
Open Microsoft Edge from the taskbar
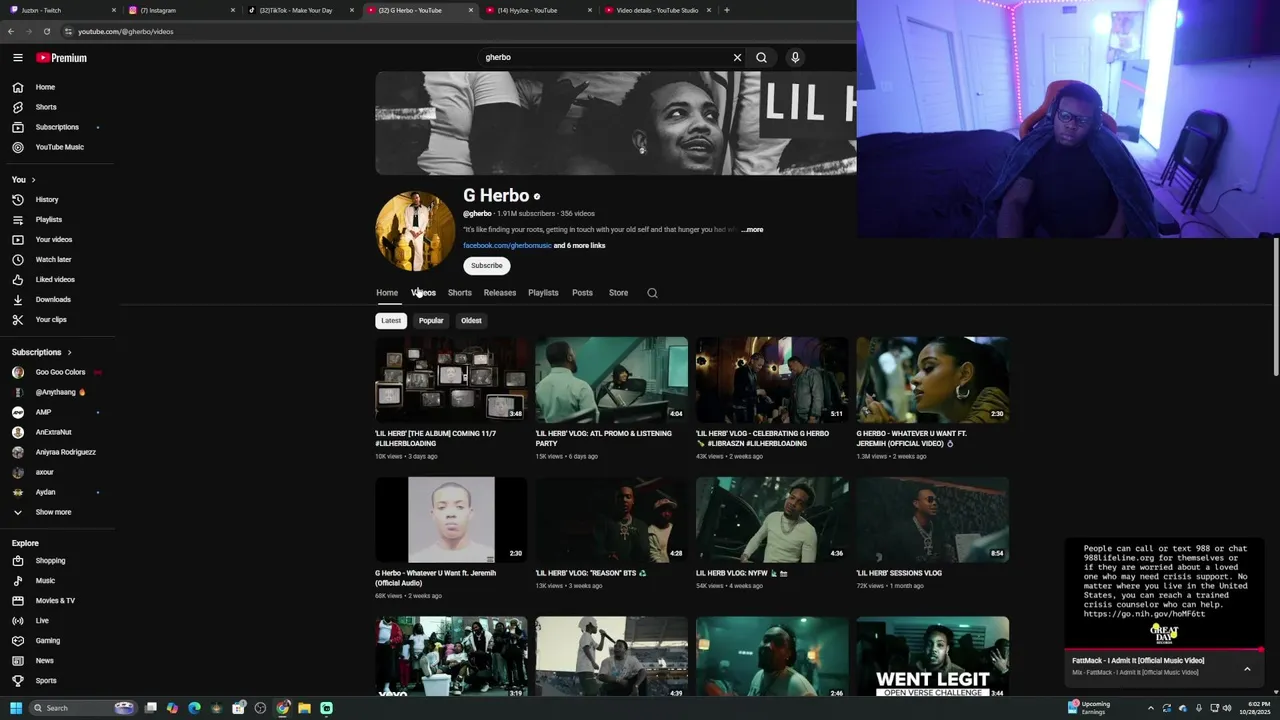pos(194,708)
